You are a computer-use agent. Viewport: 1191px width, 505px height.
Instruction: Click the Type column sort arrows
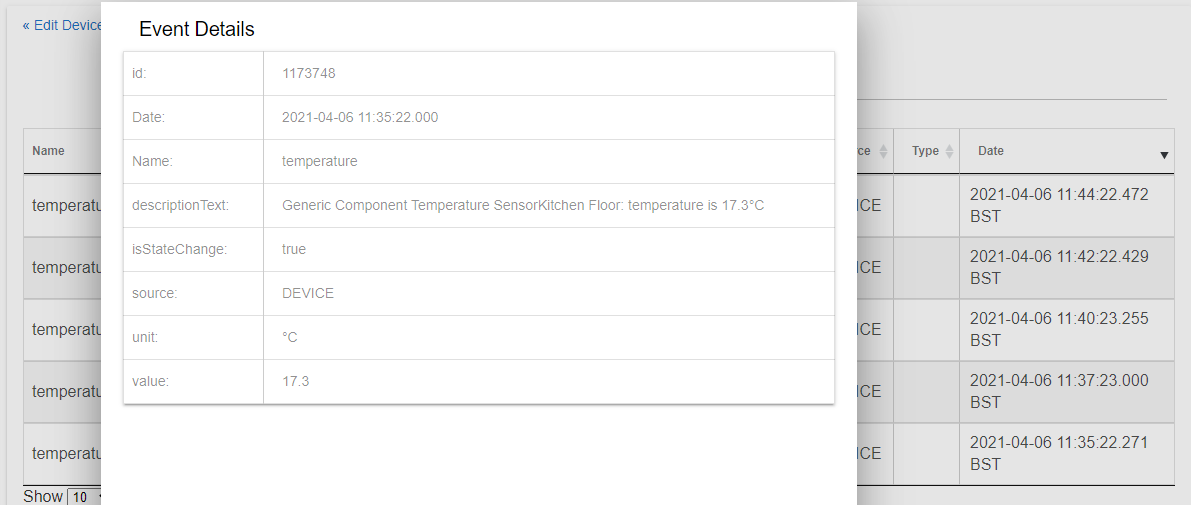point(949,151)
